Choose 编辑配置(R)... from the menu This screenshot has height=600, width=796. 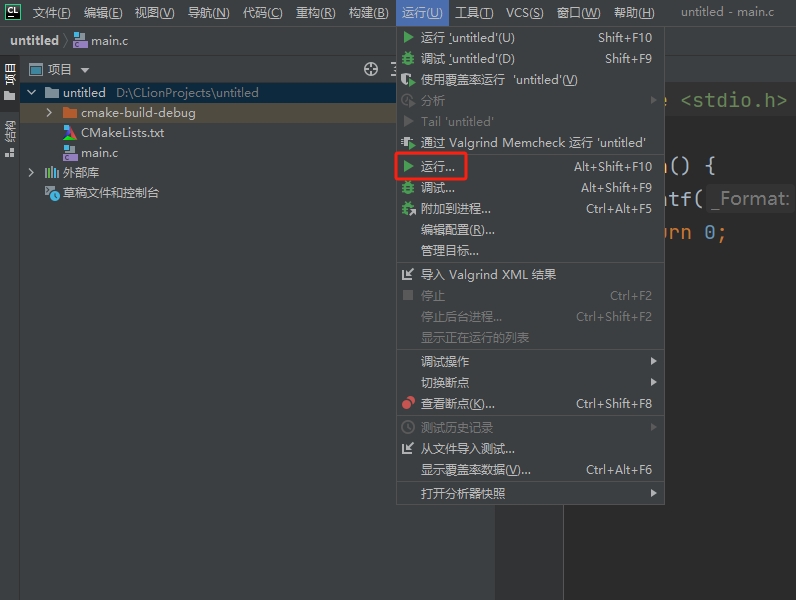tap(457, 230)
